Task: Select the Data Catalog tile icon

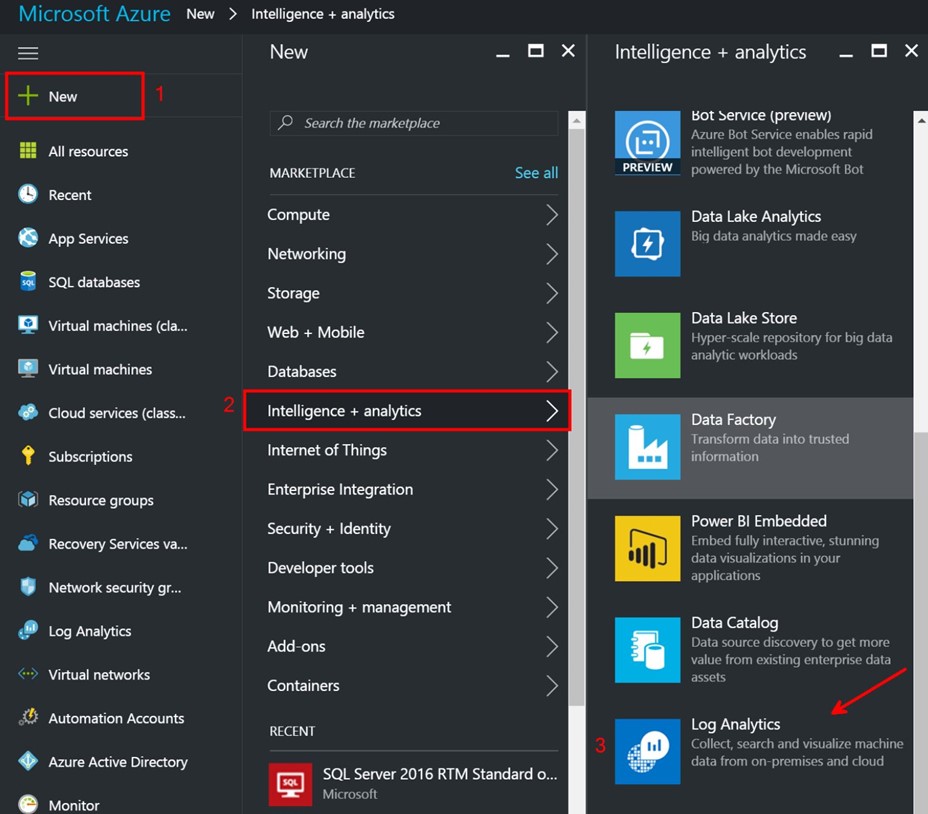Action: click(647, 650)
